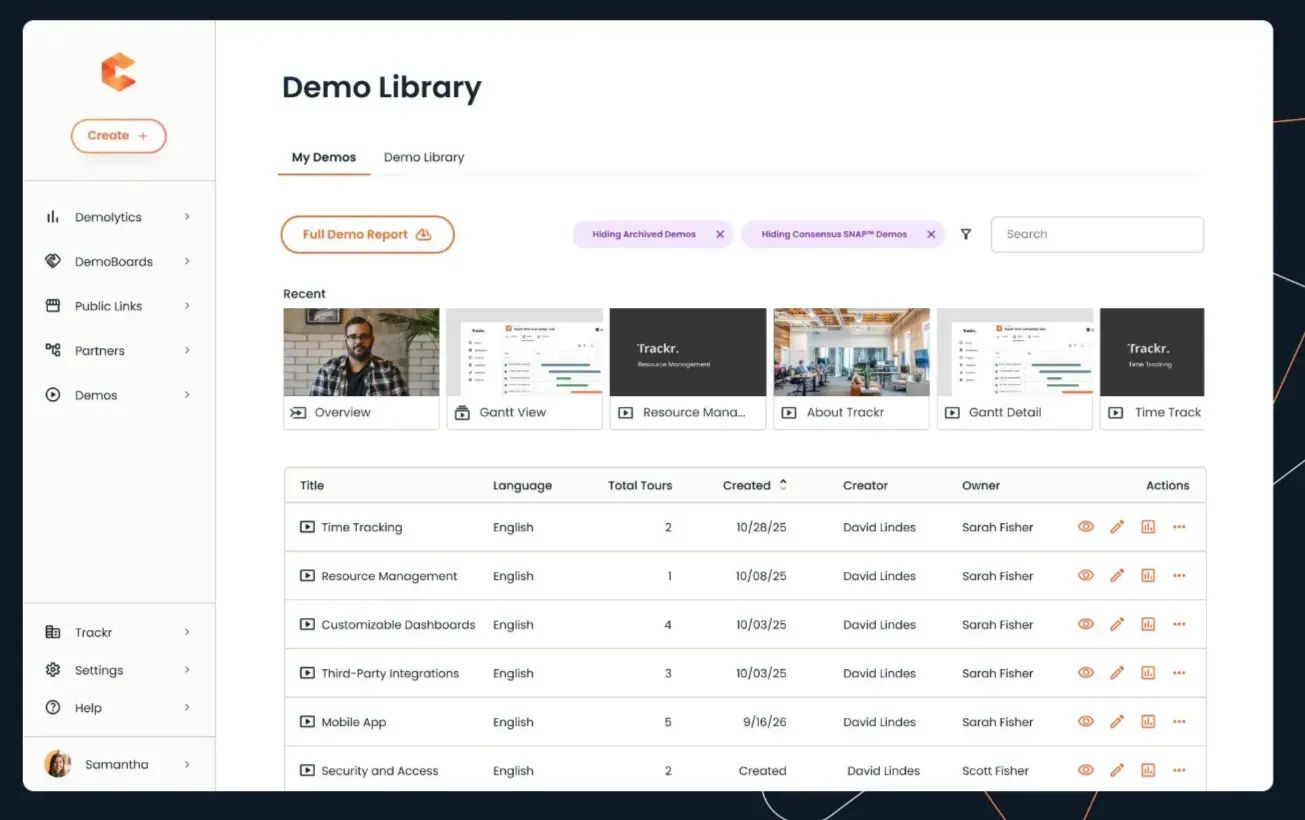Open report for Third-Party Integrations
Viewport: 1305px width, 820px height.
pos(1148,673)
